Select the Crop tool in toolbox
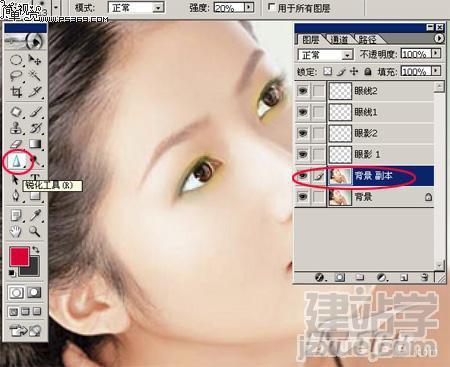The height and width of the screenshot is (367, 450). [16, 91]
